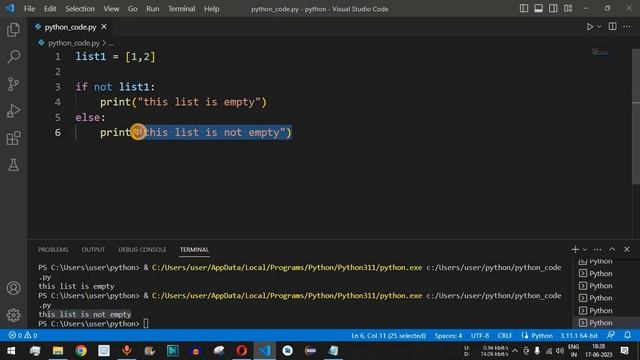Open the Accounts menu icon
The width and height of the screenshot is (640, 360).
pyautogui.click(x=13, y=288)
